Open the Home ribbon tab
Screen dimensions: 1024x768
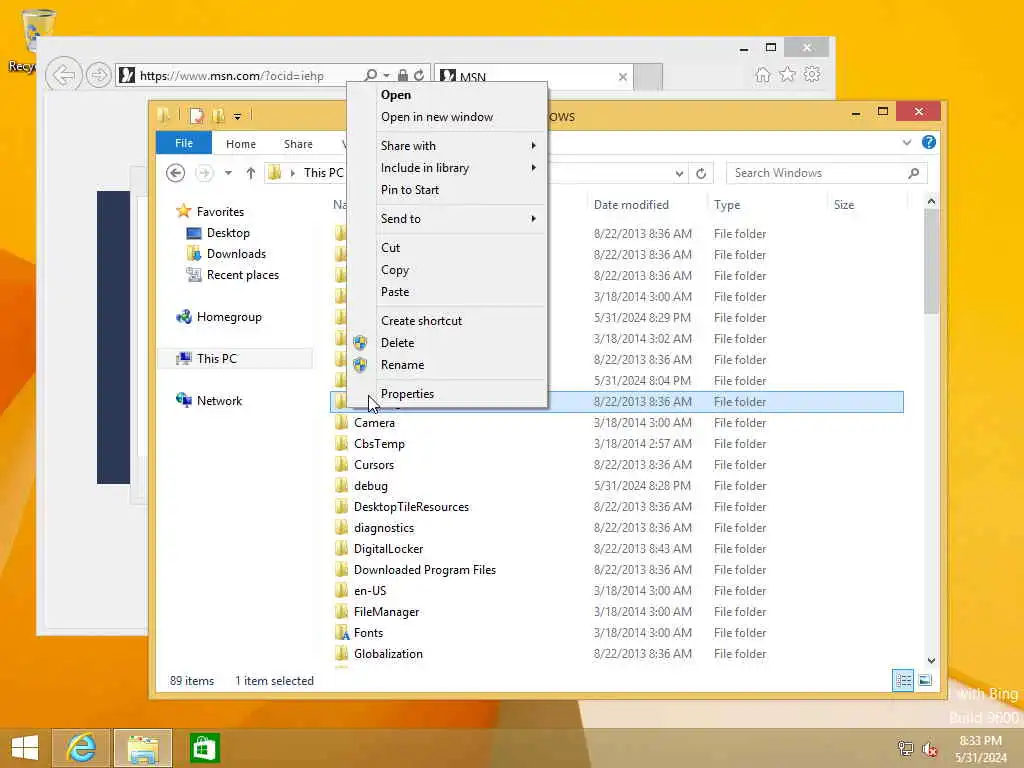pos(241,144)
